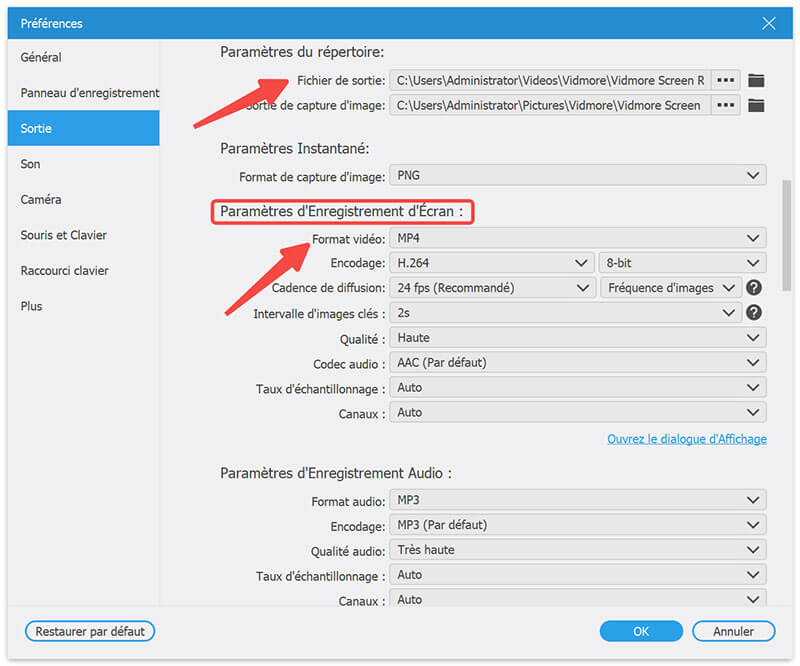800x666 pixels.
Task: Click help icon next to Fréquence d'images
Action: click(x=755, y=288)
